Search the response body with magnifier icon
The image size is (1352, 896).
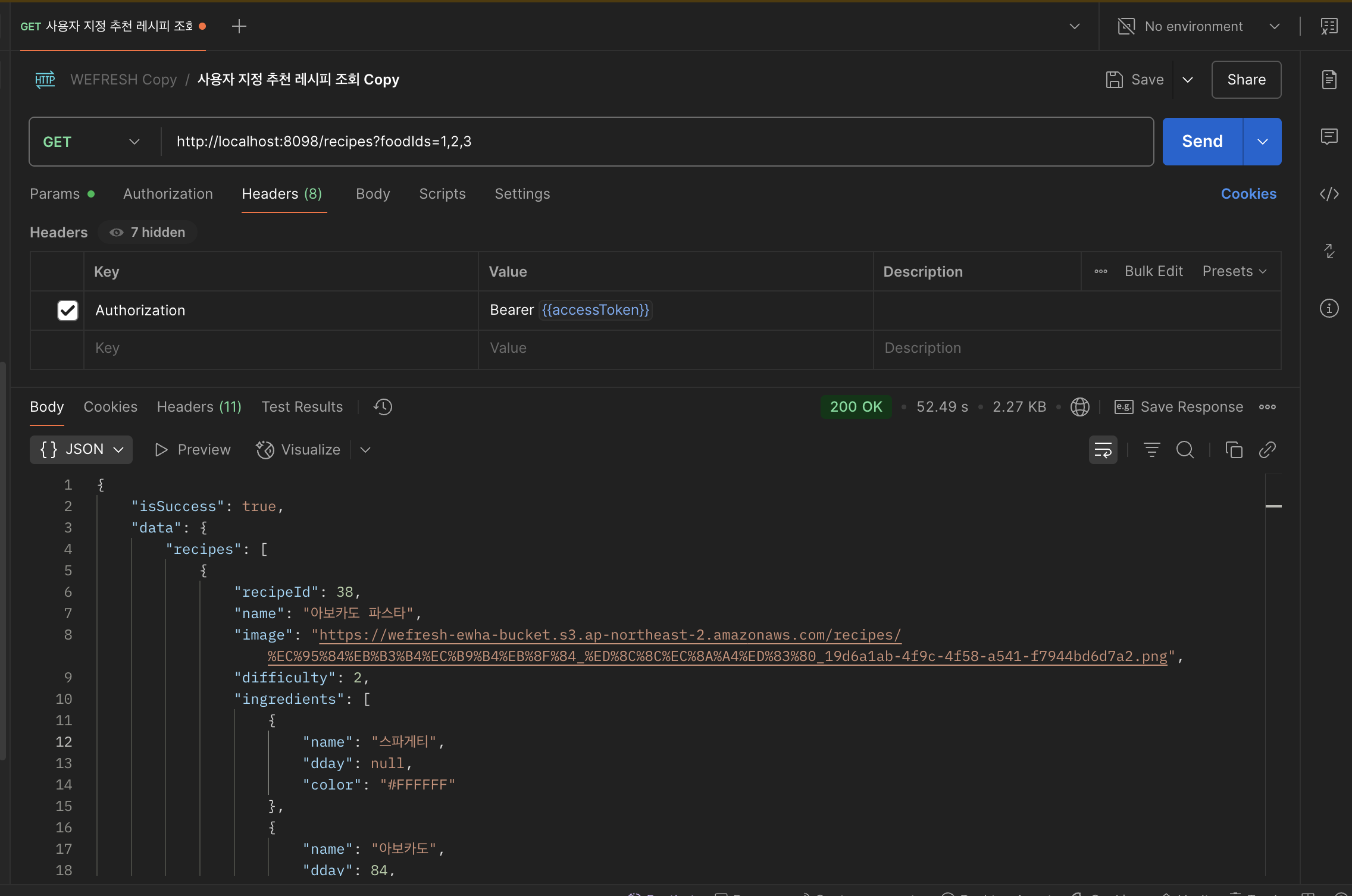coord(1185,450)
